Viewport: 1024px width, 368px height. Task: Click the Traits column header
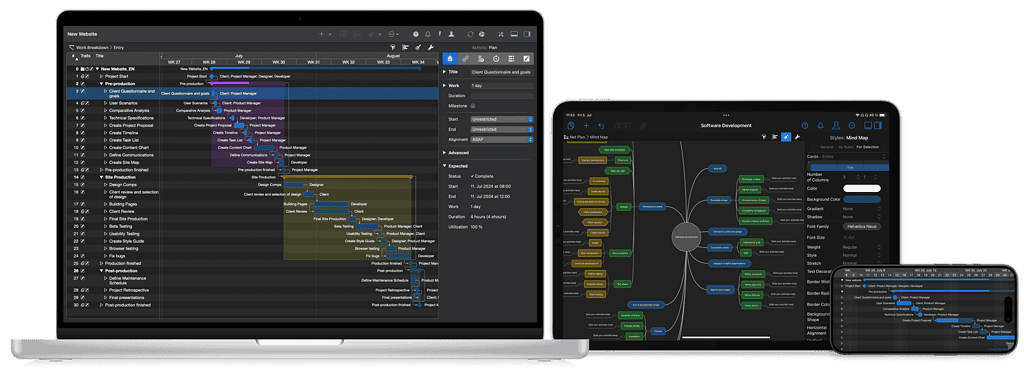point(86,56)
